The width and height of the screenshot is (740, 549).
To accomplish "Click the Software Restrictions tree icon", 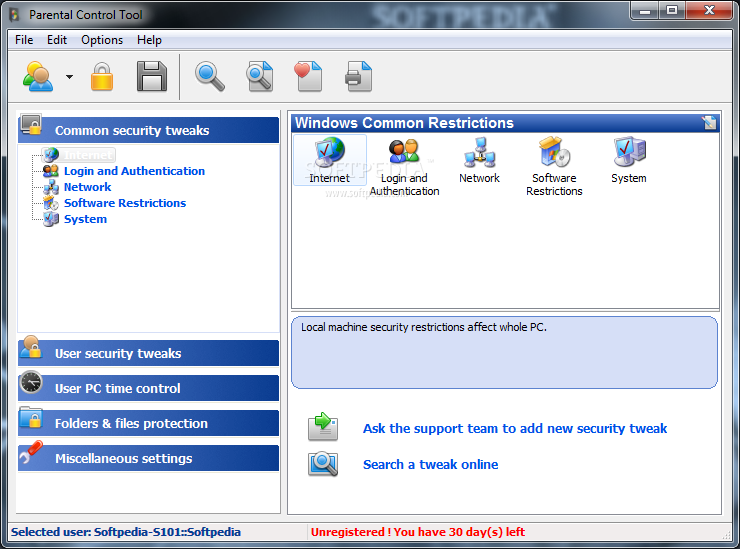I will pos(51,203).
